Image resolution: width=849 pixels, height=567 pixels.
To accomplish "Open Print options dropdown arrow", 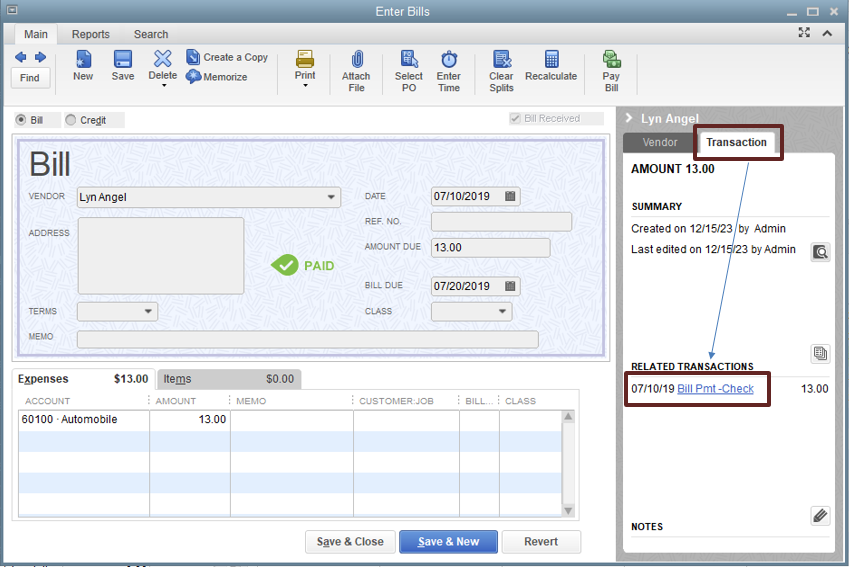I will [305, 86].
